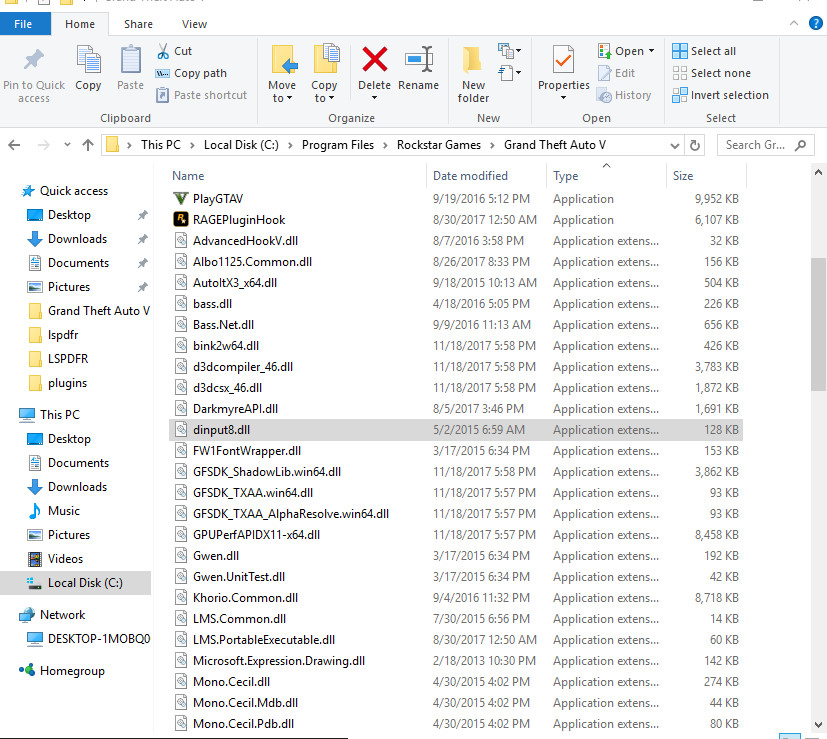827x739 pixels.
Task: Switch to the View ribbon tab
Action: click(x=194, y=24)
